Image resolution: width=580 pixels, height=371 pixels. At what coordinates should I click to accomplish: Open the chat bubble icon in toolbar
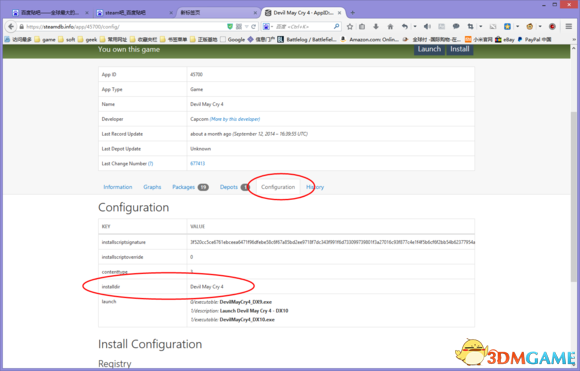[456, 27]
